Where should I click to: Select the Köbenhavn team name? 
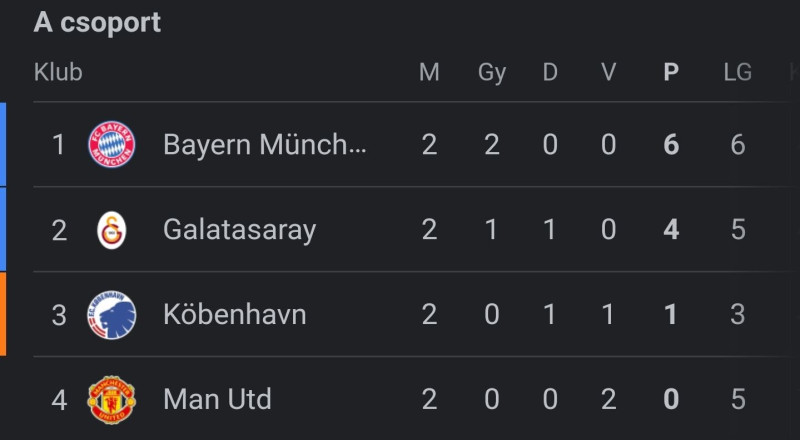(235, 315)
